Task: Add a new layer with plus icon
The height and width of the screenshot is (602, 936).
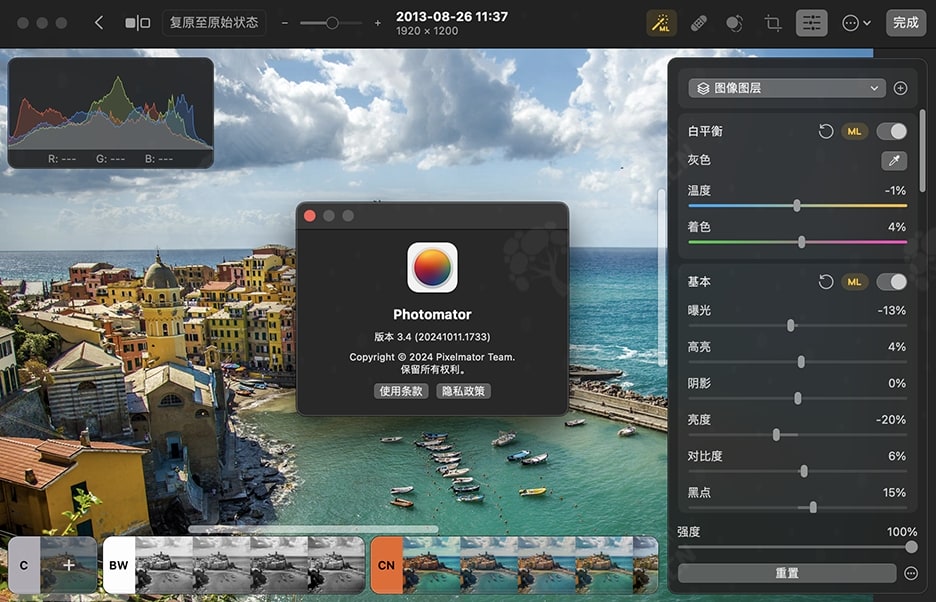Action: 900,88
